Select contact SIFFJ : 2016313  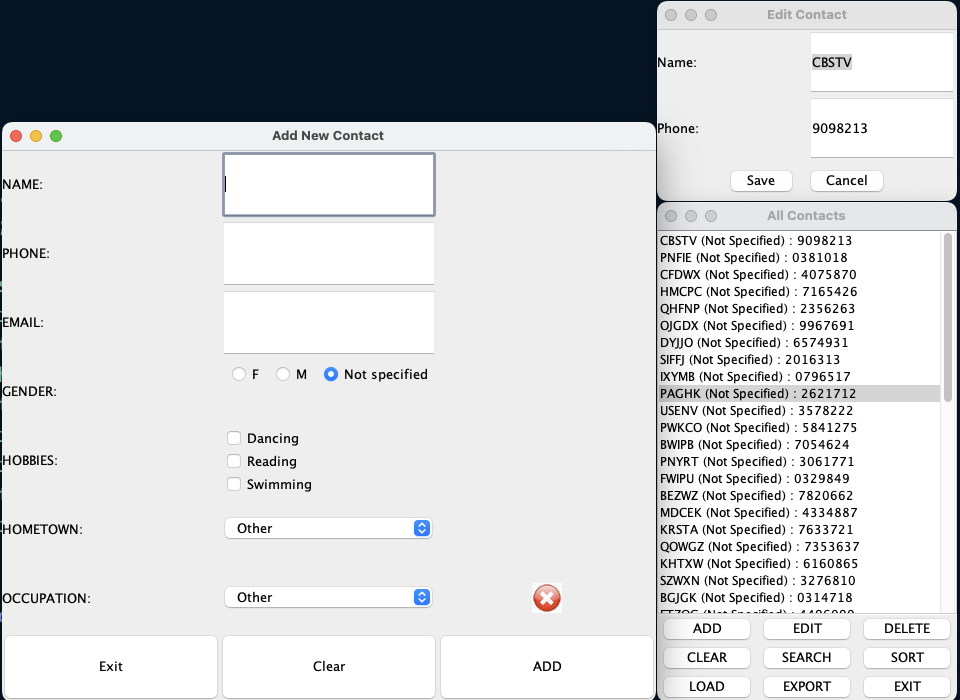coord(800,359)
